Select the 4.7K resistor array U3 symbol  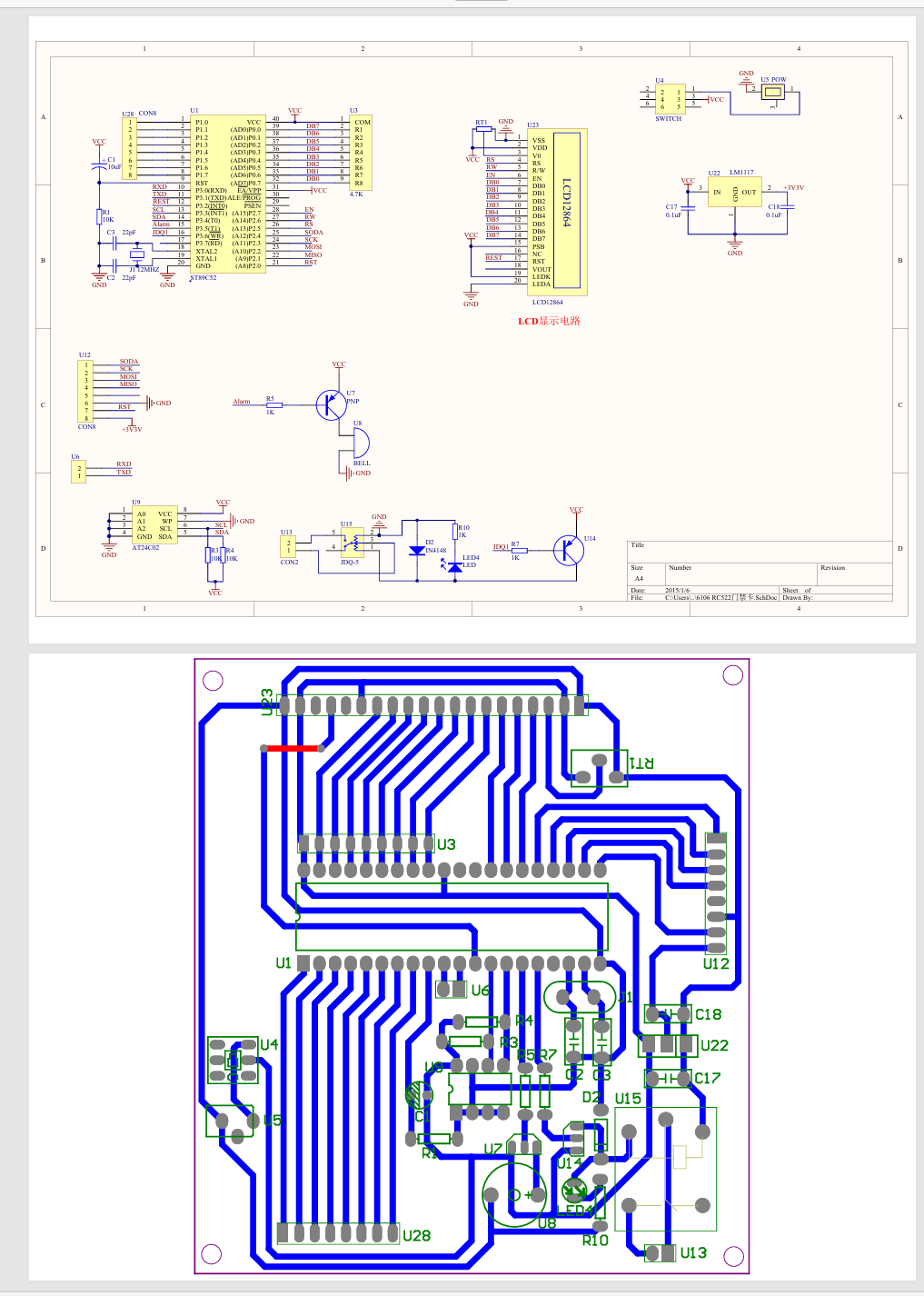tap(361, 151)
